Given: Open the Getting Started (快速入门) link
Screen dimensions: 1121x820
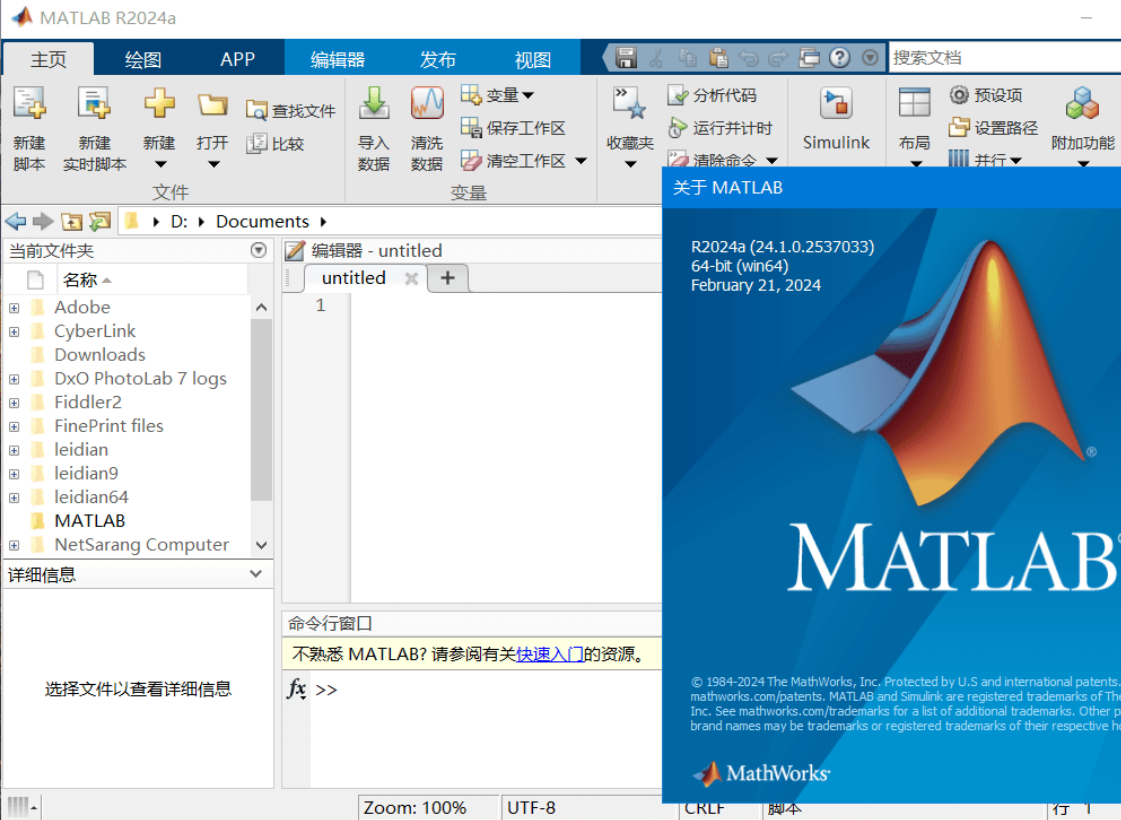Looking at the screenshot, I should [550, 654].
